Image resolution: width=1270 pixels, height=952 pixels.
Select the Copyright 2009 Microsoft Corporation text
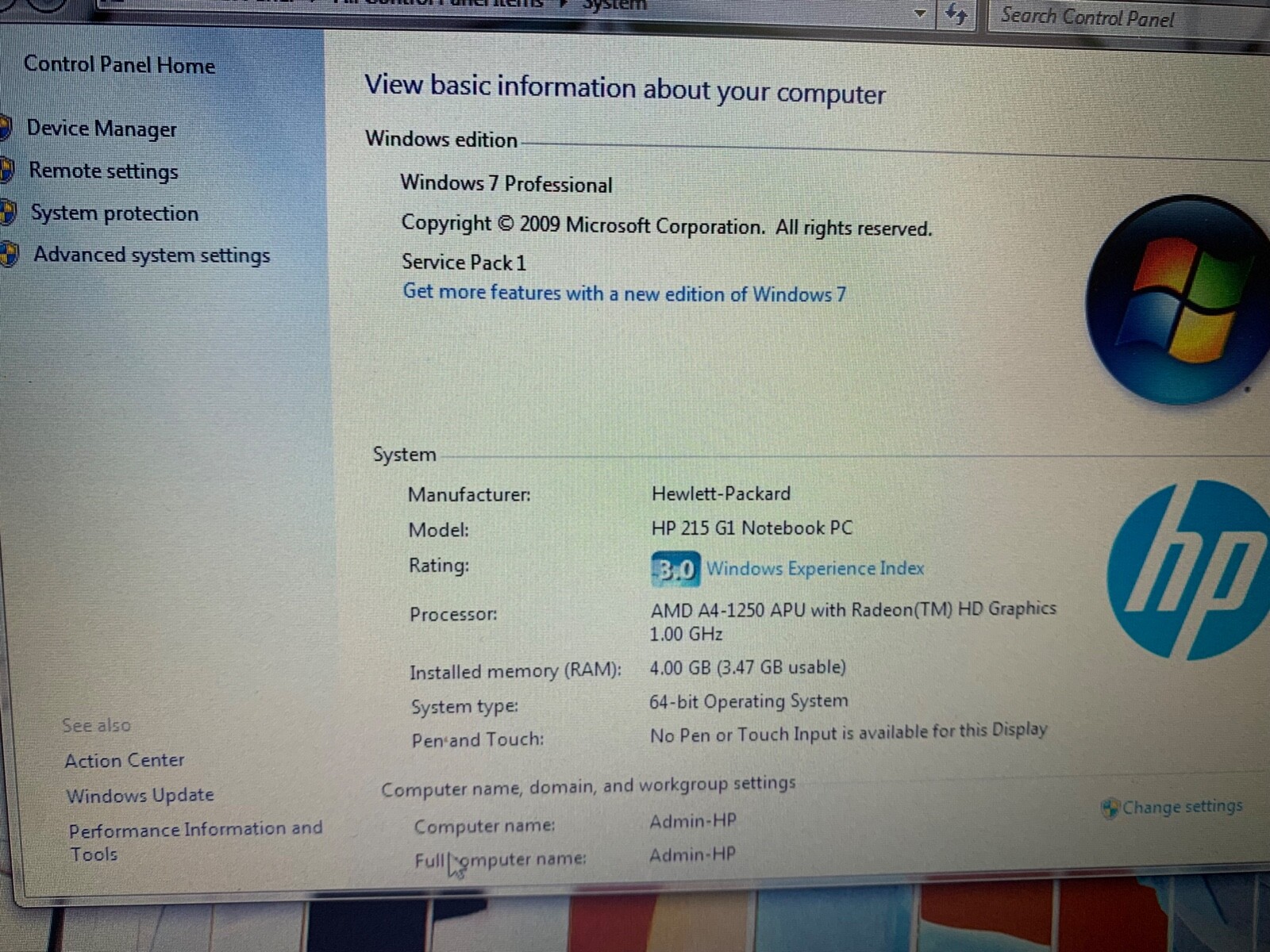(666, 225)
